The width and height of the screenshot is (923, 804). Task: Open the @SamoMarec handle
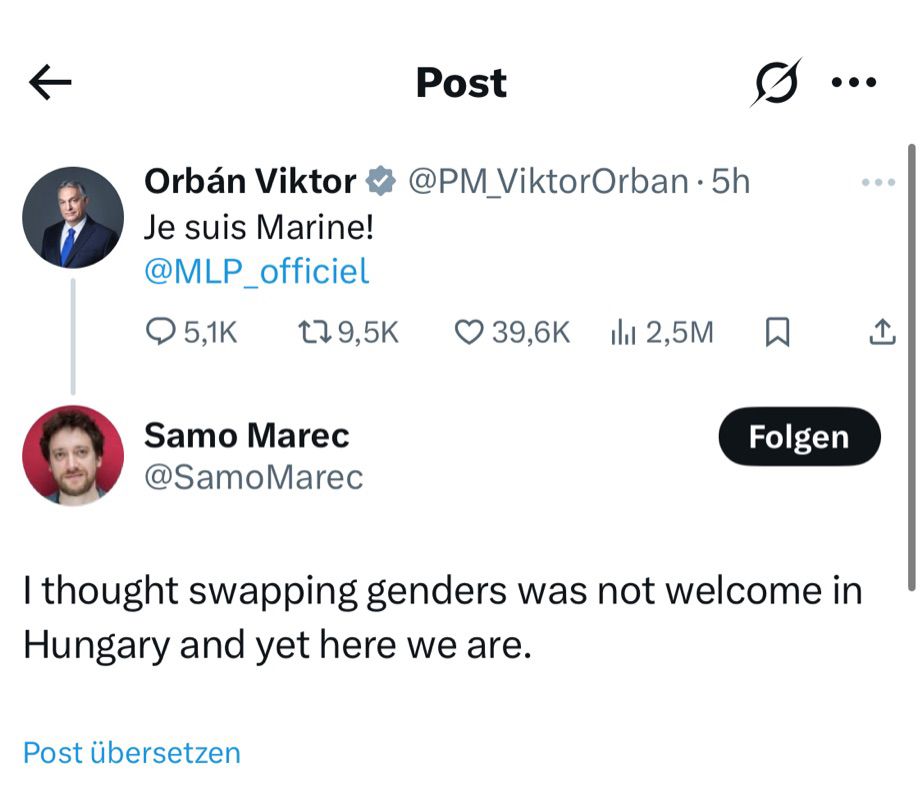click(255, 477)
